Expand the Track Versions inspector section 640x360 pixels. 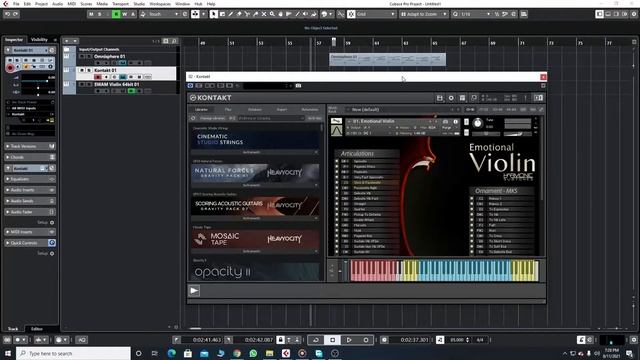(30, 146)
